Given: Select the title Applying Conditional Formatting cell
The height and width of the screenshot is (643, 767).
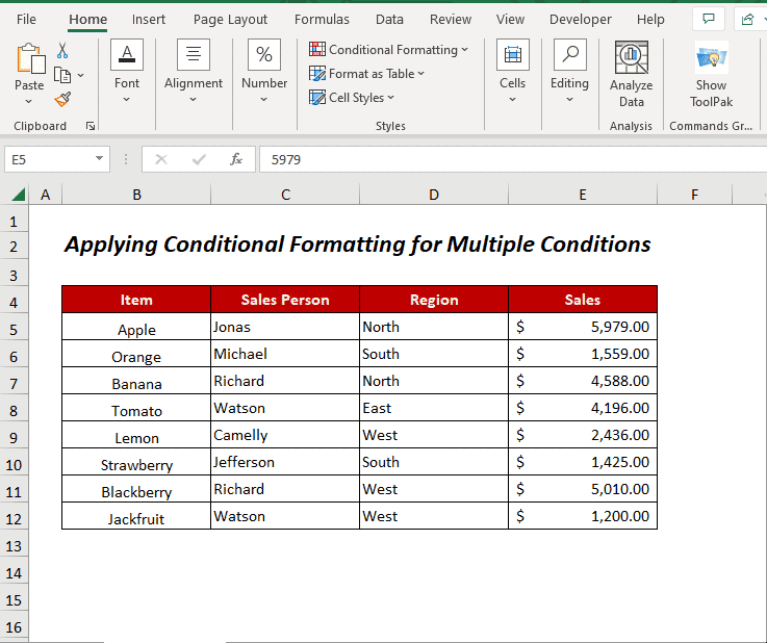Looking at the screenshot, I should point(358,244).
